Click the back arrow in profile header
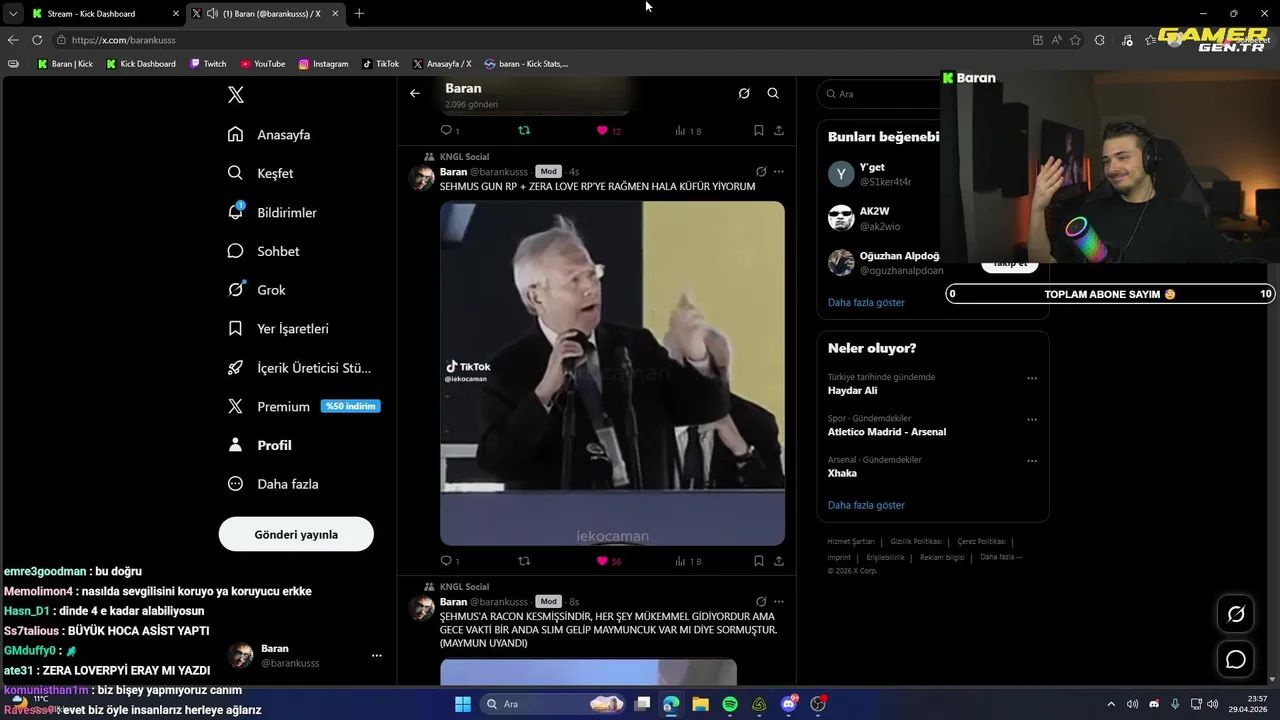1280x720 pixels. pyautogui.click(x=415, y=93)
